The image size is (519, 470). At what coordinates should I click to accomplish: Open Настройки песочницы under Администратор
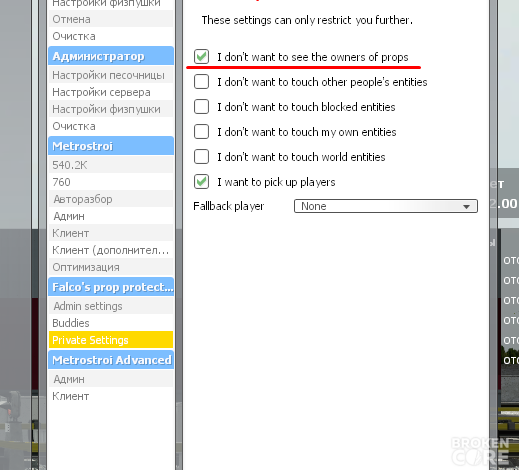tap(111, 75)
